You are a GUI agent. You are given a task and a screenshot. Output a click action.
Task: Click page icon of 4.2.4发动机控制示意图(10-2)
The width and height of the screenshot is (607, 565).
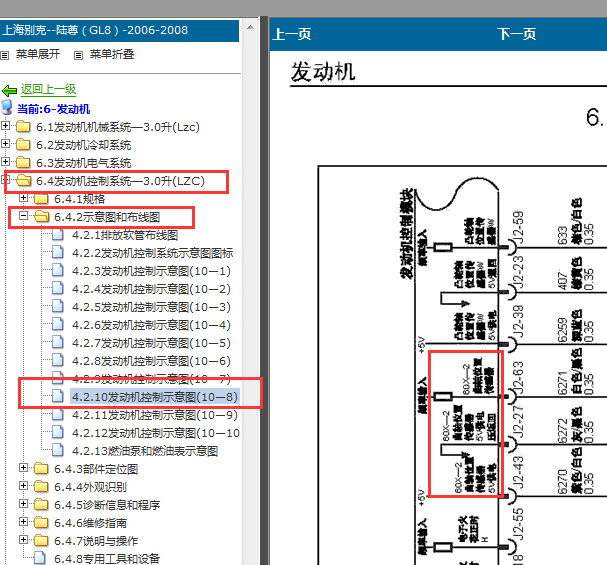pos(58,289)
